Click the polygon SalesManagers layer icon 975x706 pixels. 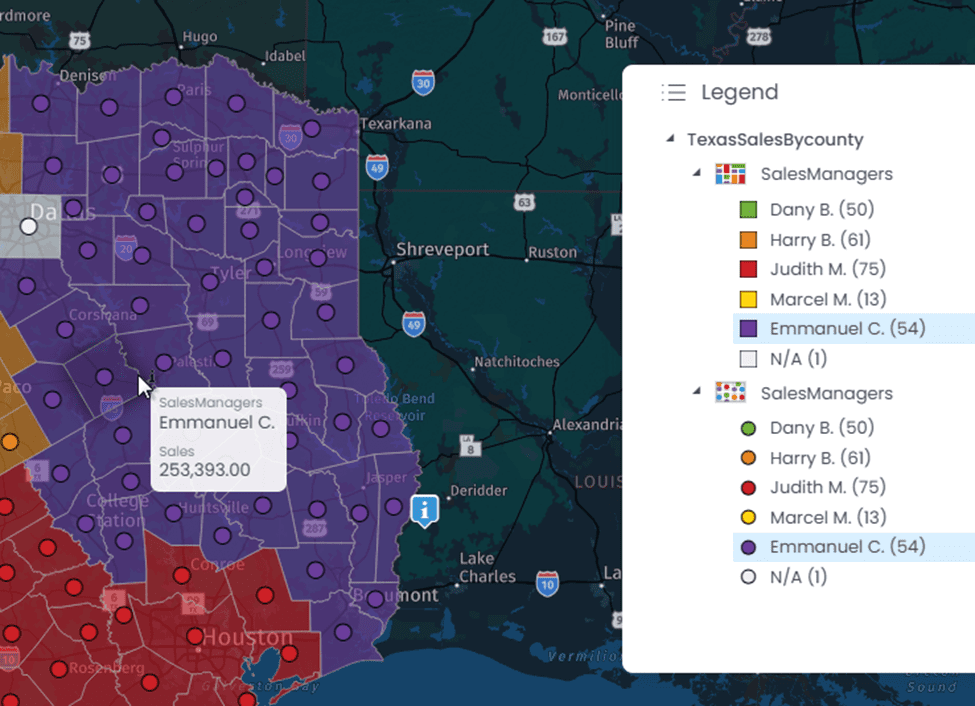click(x=730, y=174)
